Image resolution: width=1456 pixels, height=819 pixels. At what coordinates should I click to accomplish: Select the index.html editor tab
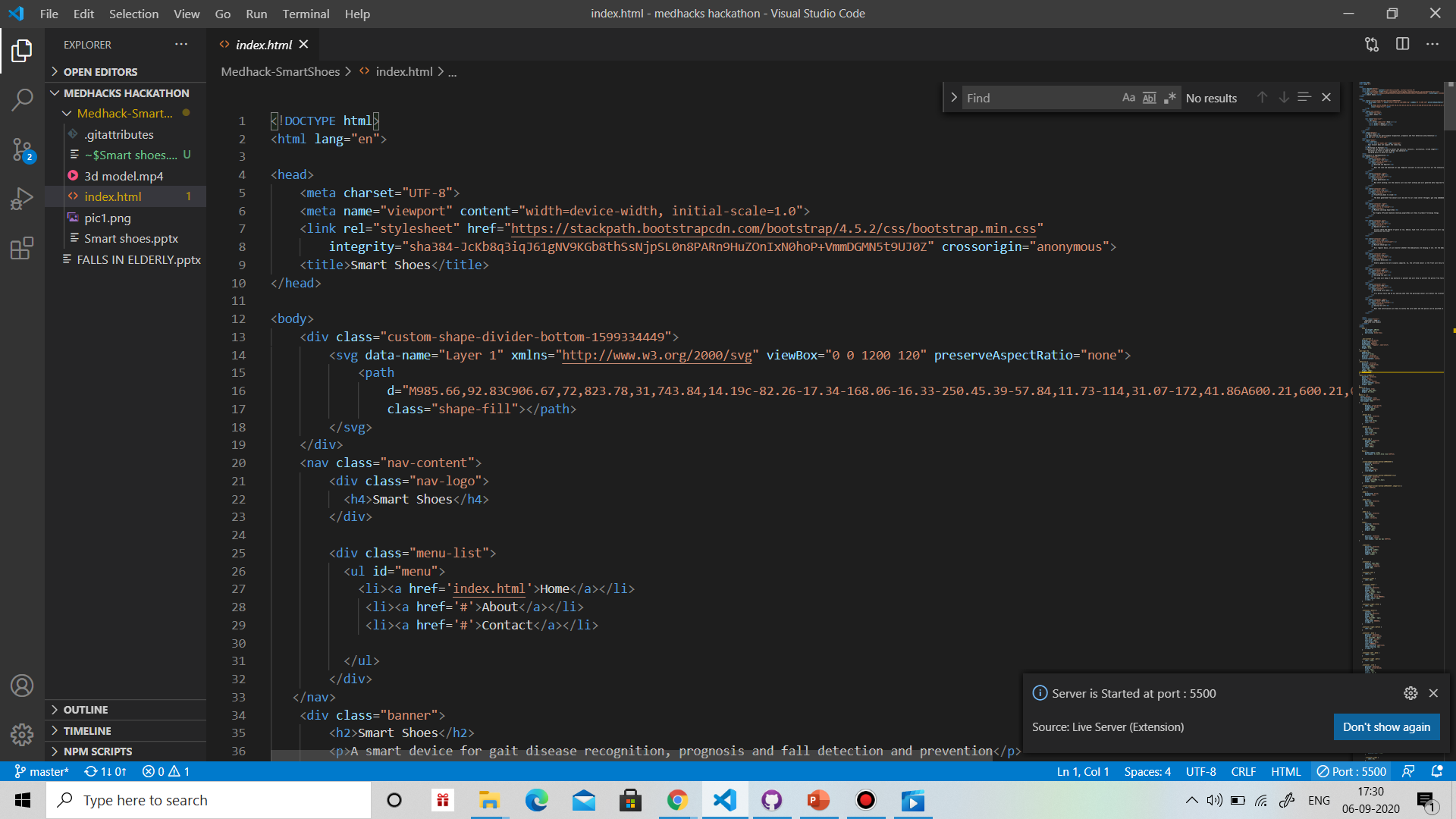click(x=263, y=45)
